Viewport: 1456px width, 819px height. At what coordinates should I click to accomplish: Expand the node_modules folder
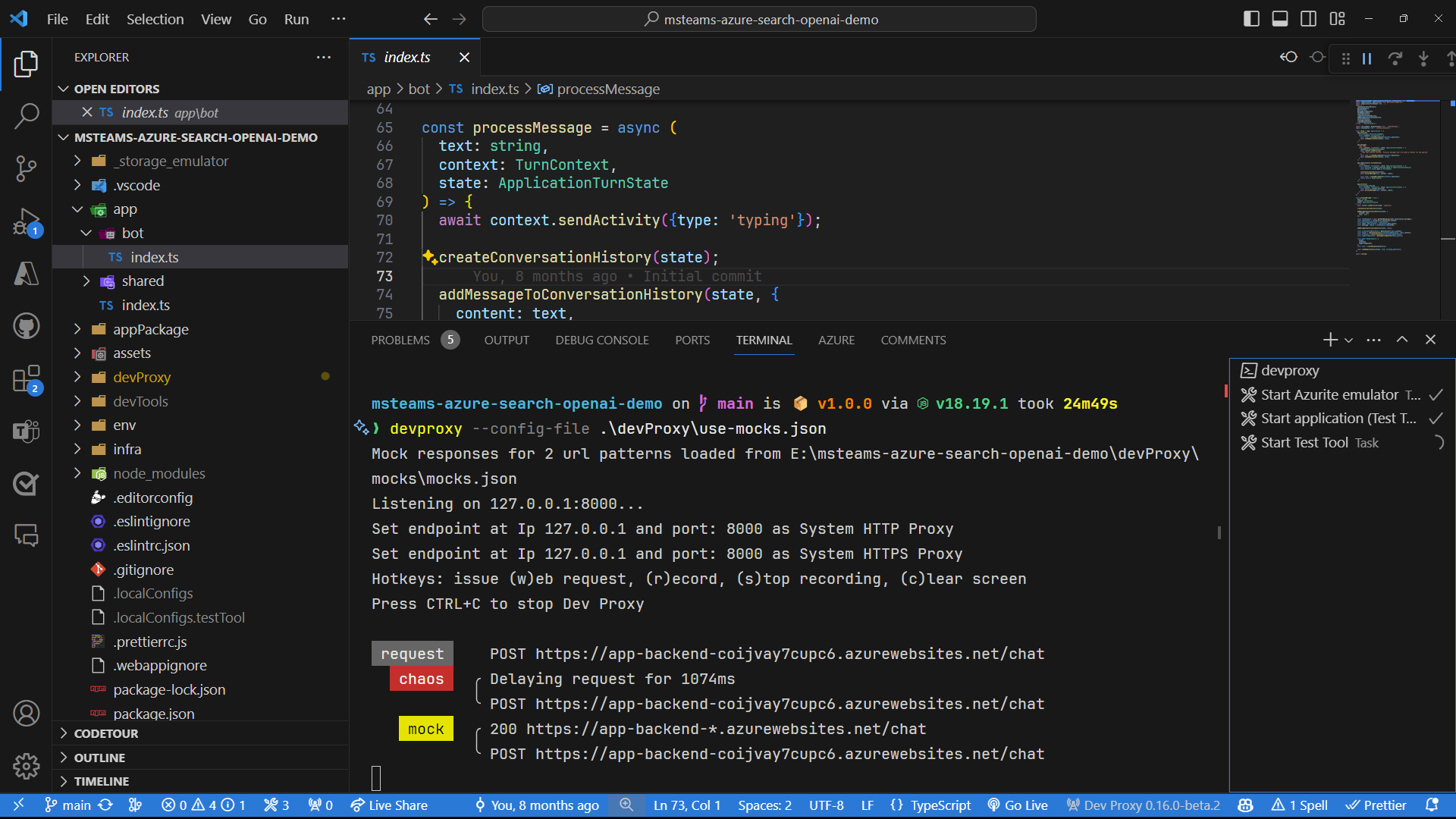coord(77,473)
